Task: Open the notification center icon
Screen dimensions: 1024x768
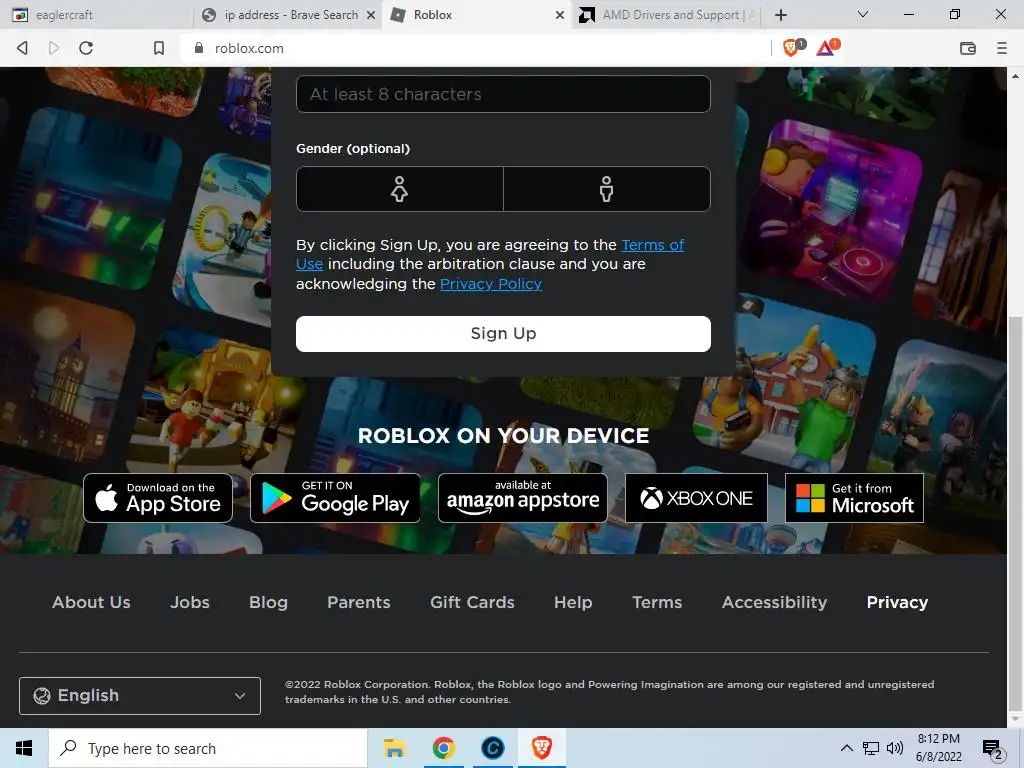Action: (993, 748)
